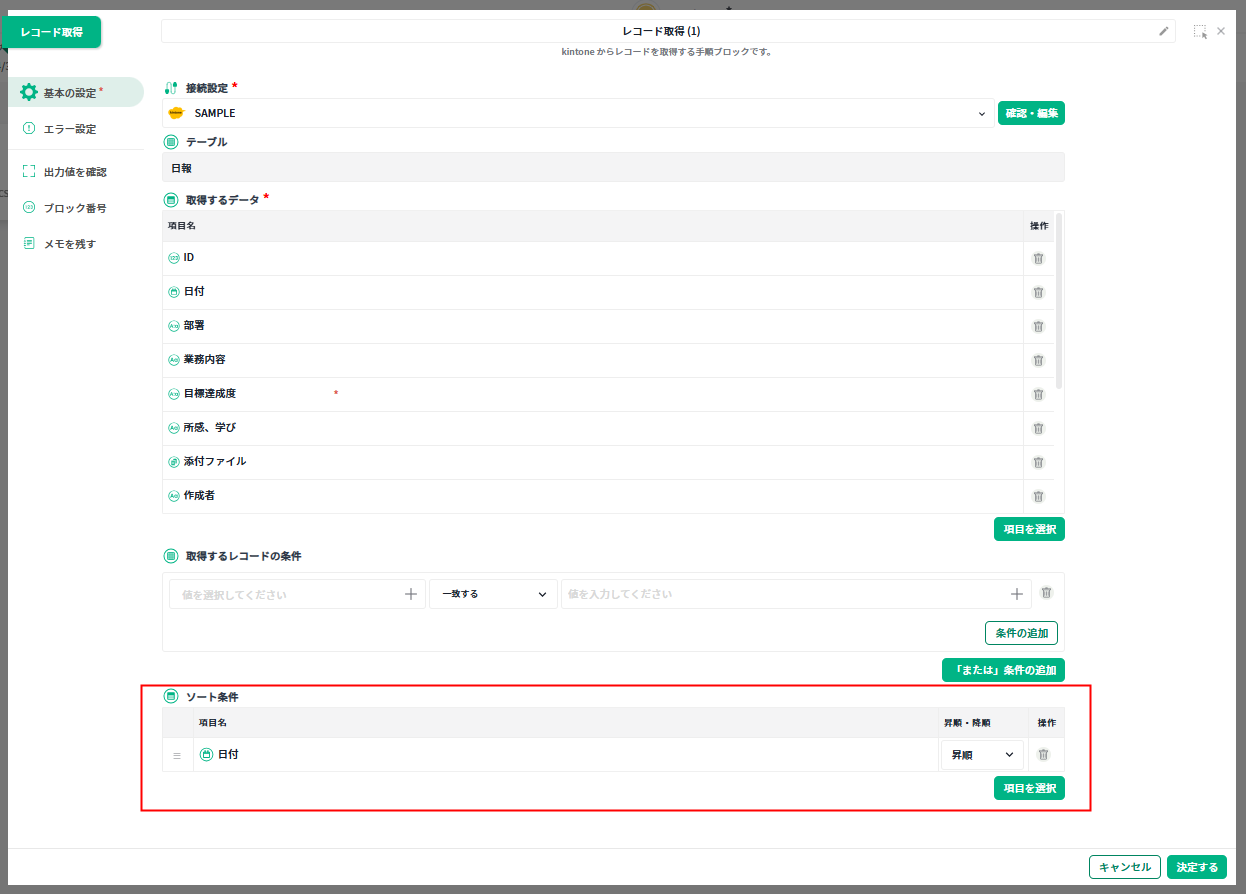Expand the 一致する operator dropdown
This screenshot has height=894, width=1246.
click(x=493, y=594)
